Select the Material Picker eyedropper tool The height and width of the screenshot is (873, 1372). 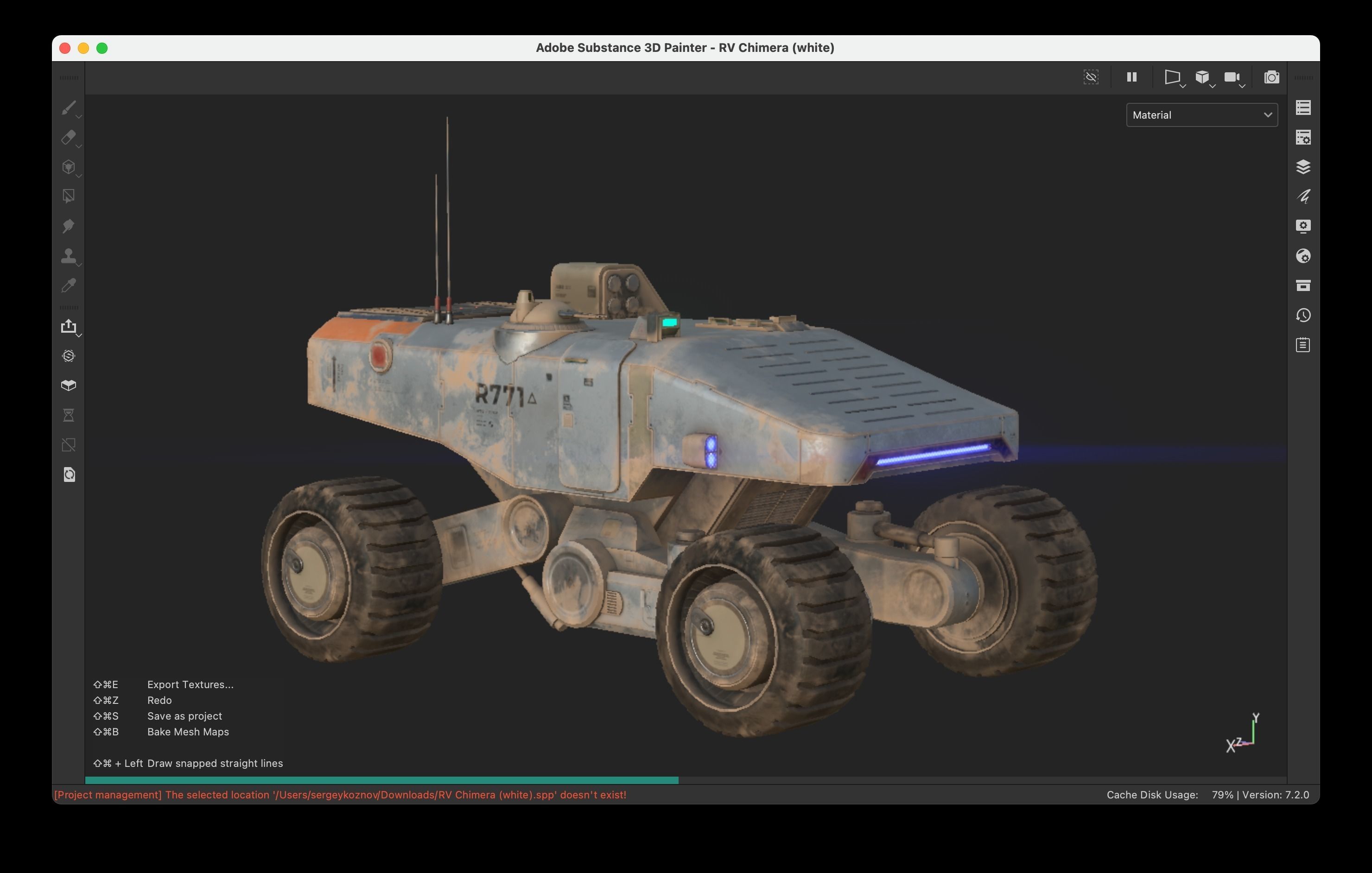click(x=69, y=285)
